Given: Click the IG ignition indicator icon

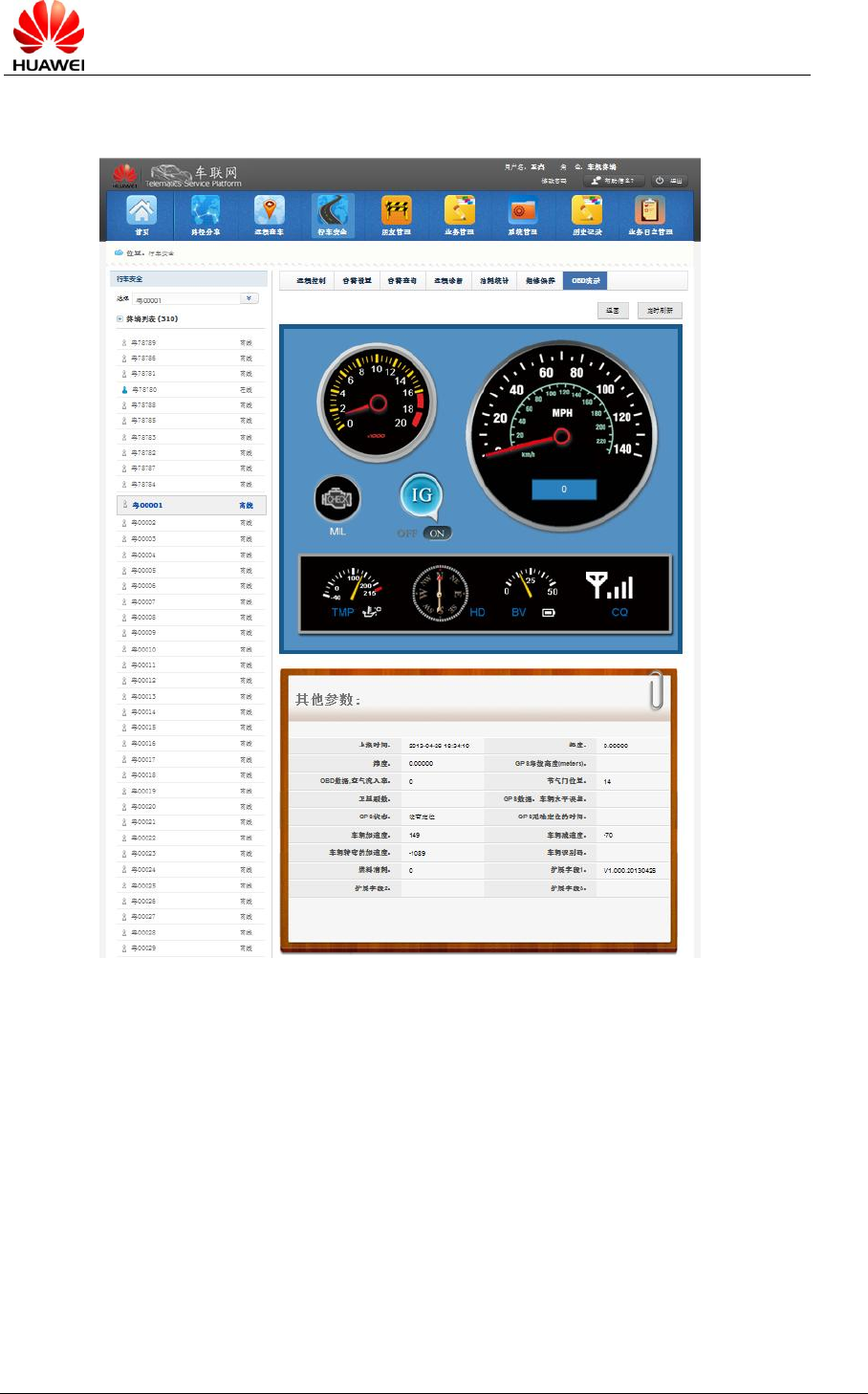Looking at the screenshot, I should [x=422, y=495].
